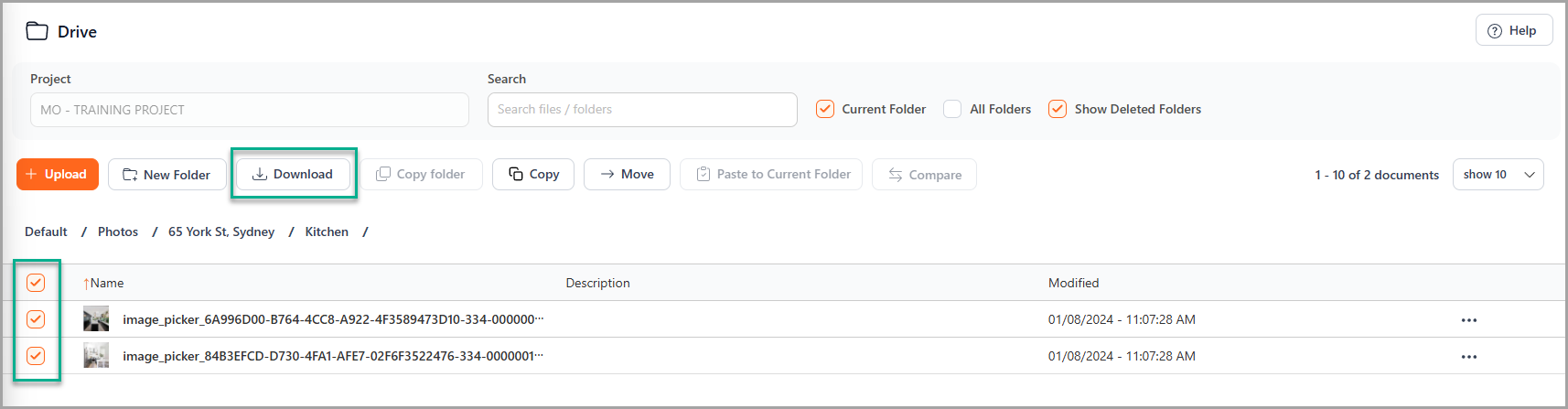
Task: Enable the All Folders checkbox
Action: click(952, 109)
